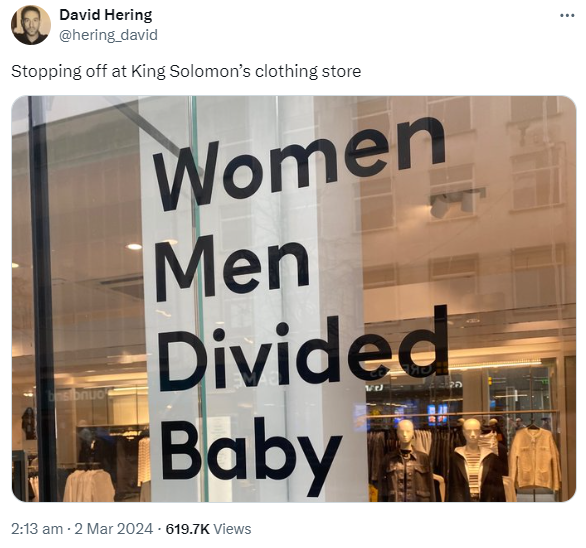Open the David Hering display name link

(x=106, y=15)
